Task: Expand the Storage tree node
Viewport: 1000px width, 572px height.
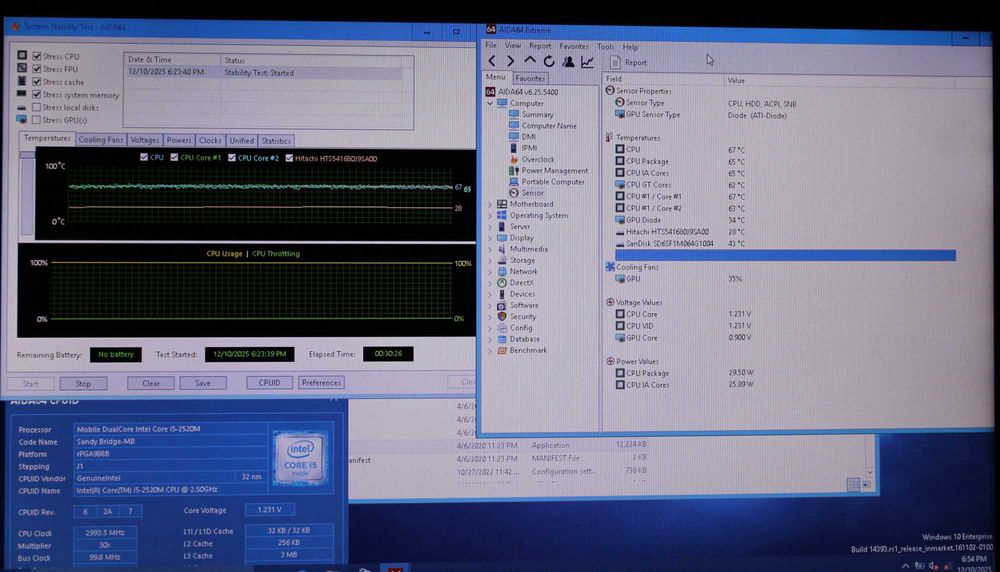Action: [x=490, y=260]
